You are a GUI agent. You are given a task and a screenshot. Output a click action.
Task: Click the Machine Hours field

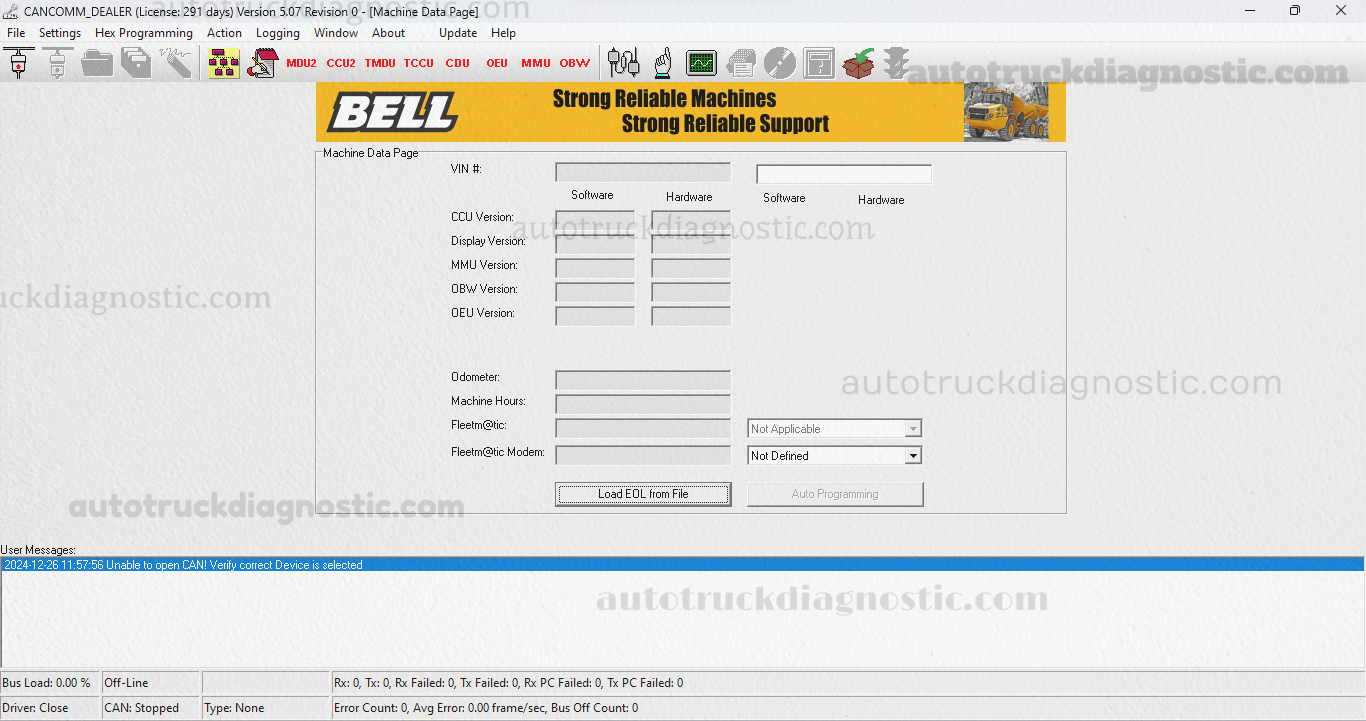pyautogui.click(x=643, y=404)
